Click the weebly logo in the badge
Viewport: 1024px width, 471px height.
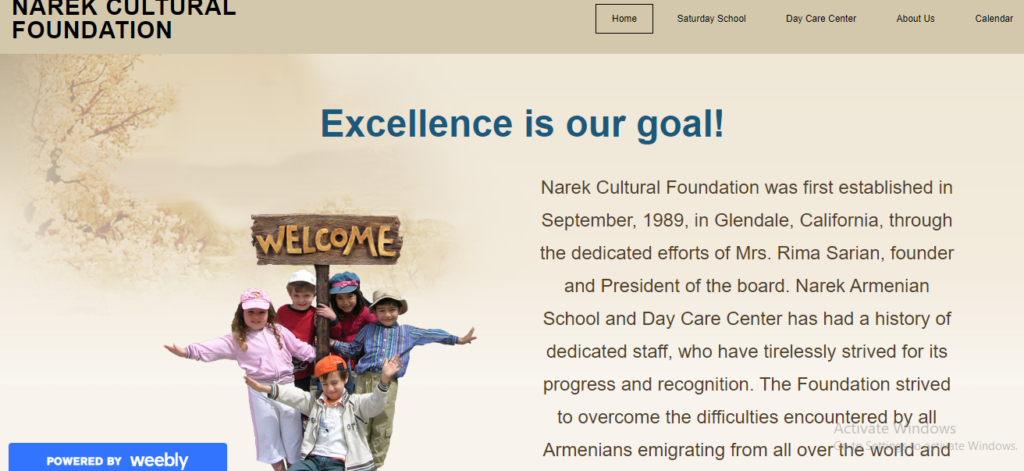(159, 460)
